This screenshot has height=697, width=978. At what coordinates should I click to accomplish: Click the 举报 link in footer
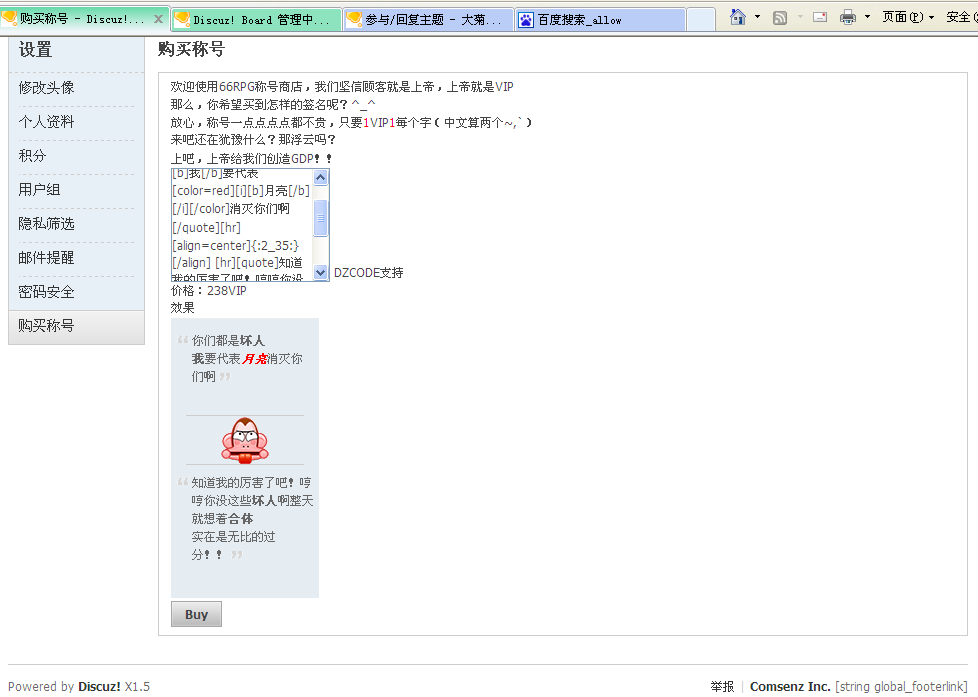pyautogui.click(x=722, y=686)
